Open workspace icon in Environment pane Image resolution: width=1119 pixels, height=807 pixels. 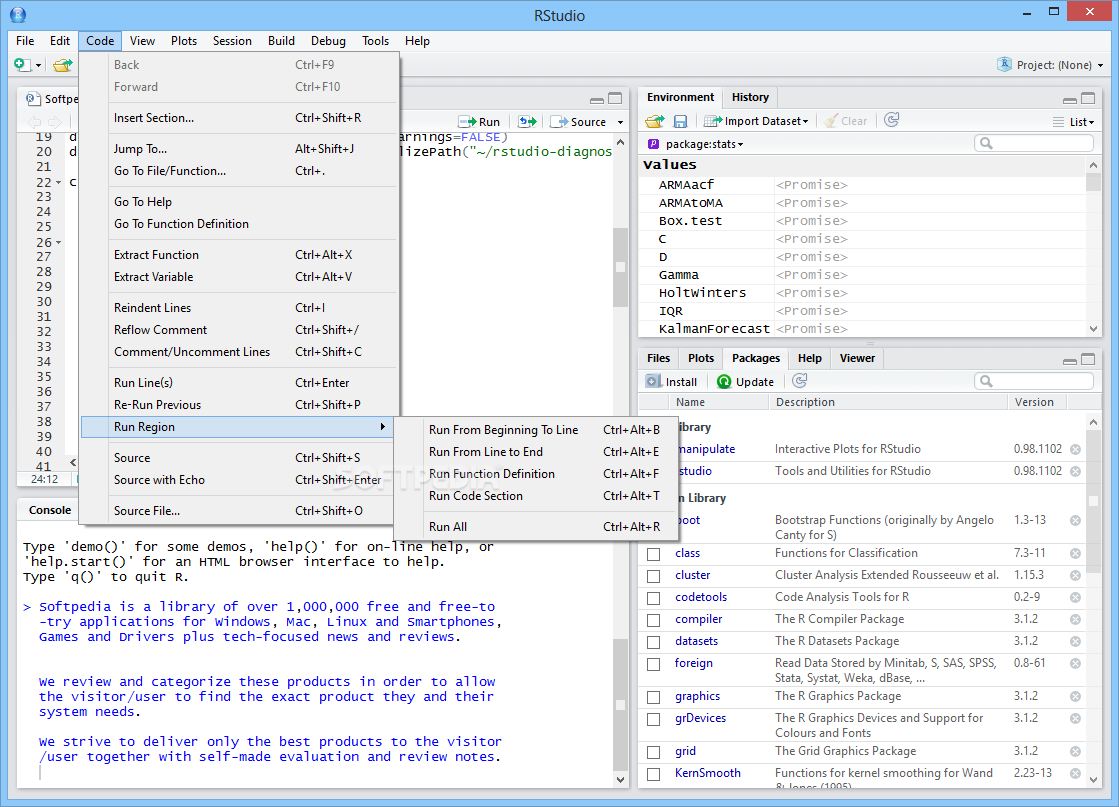tap(654, 121)
